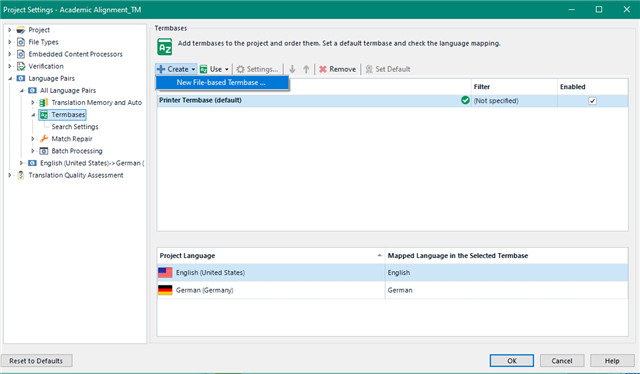
Task: Click the Termbases tree node icon
Action: [x=44, y=115]
